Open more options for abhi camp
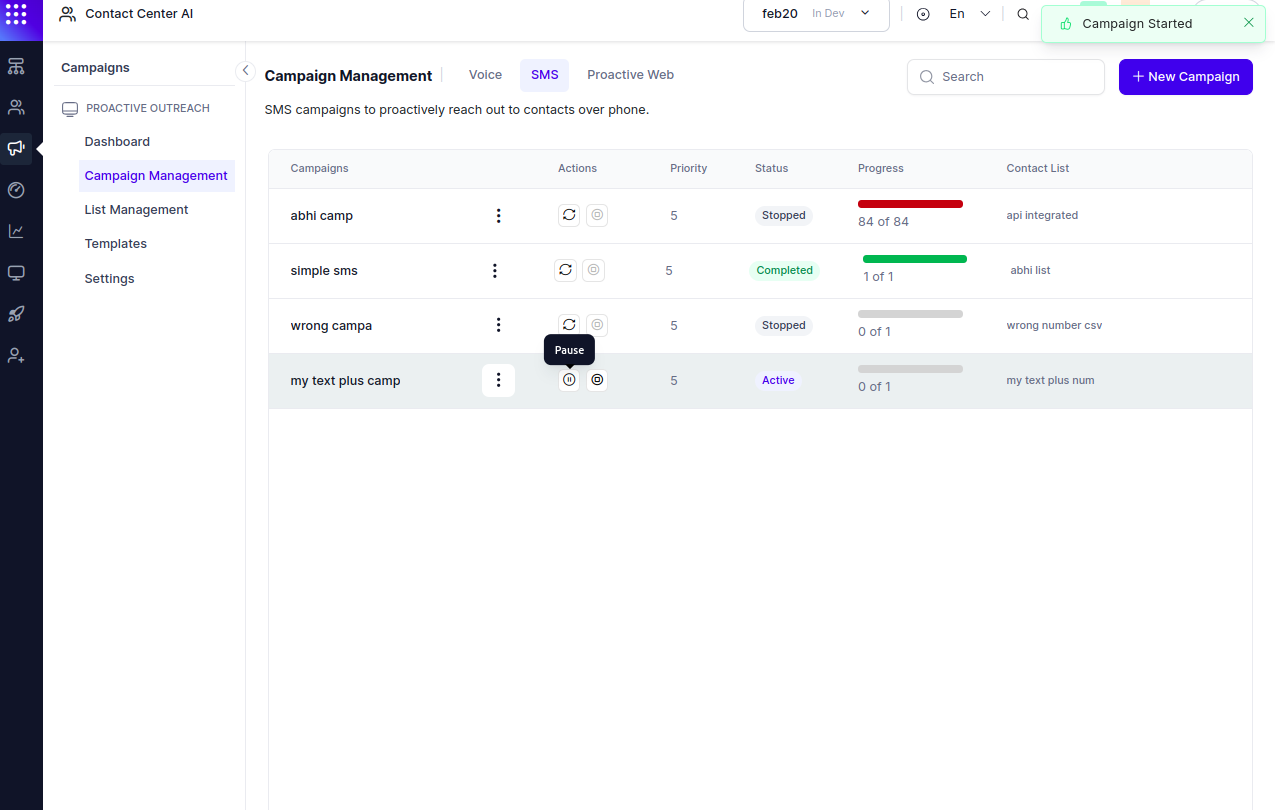 [x=498, y=215]
